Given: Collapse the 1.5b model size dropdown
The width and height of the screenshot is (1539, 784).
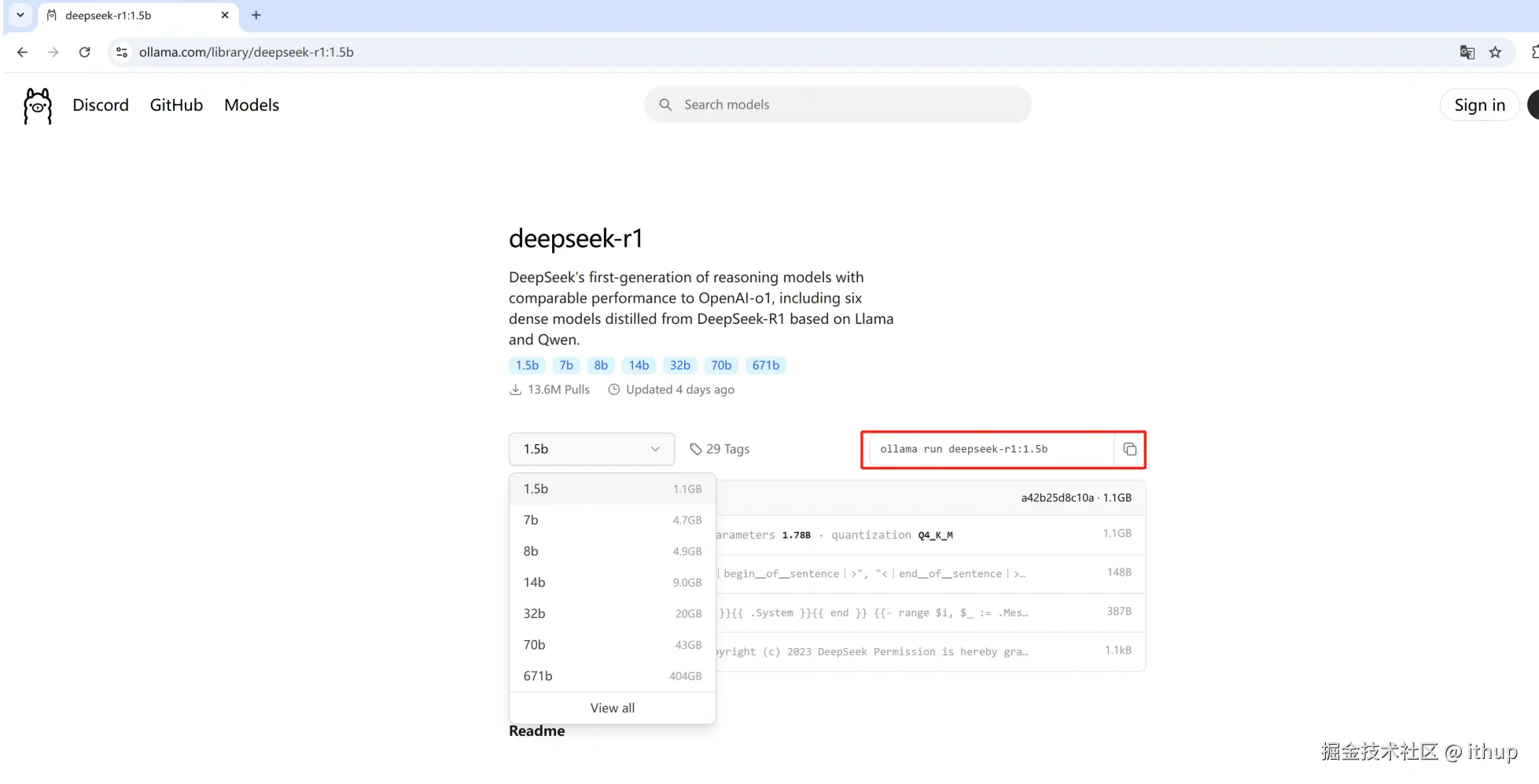Looking at the screenshot, I should click(x=591, y=449).
